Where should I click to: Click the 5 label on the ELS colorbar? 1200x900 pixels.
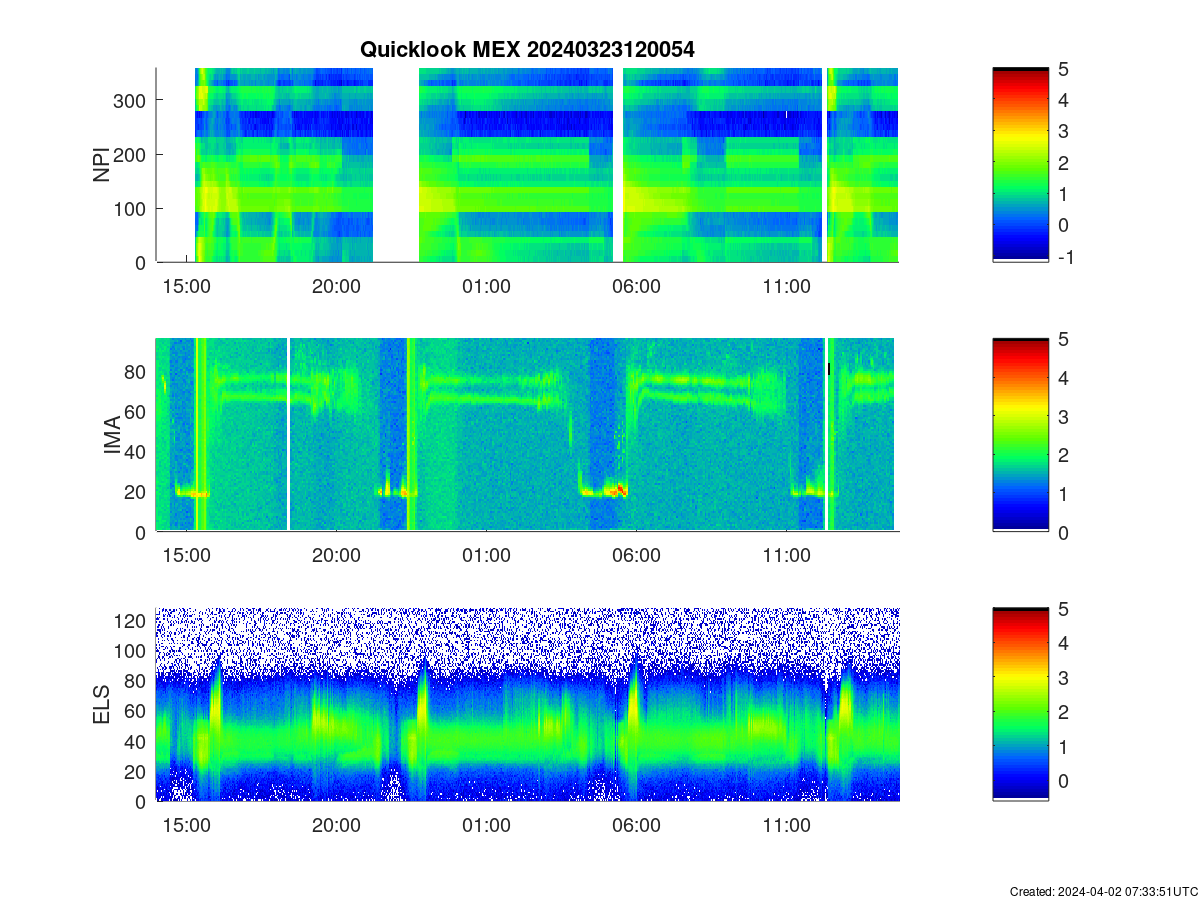pyautogui.click(x=1064, y=609)
